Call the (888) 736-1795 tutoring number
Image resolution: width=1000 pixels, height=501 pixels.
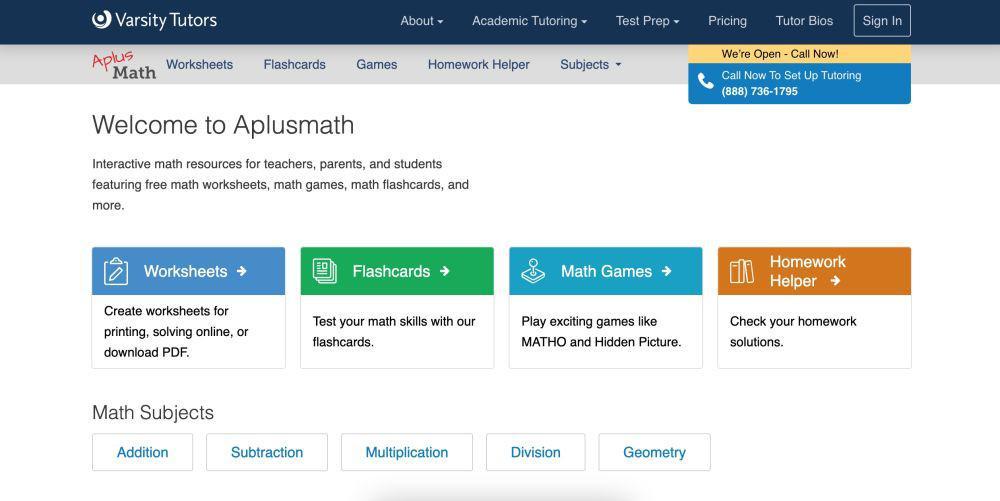point(760,91)
